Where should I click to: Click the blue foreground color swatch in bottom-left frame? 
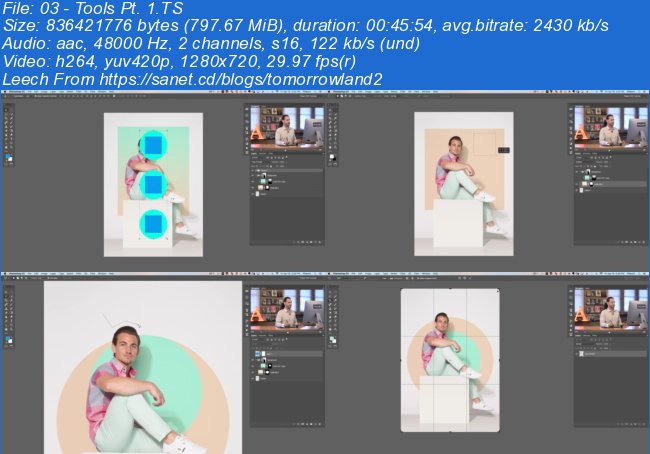point(7,339)
